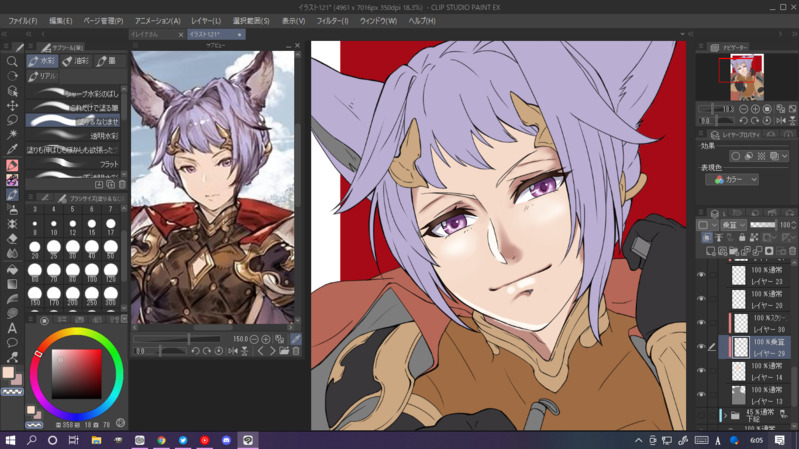Open フィルター(I) menu
This screenshot has width=799, height=449.
[x=332, y=21]
